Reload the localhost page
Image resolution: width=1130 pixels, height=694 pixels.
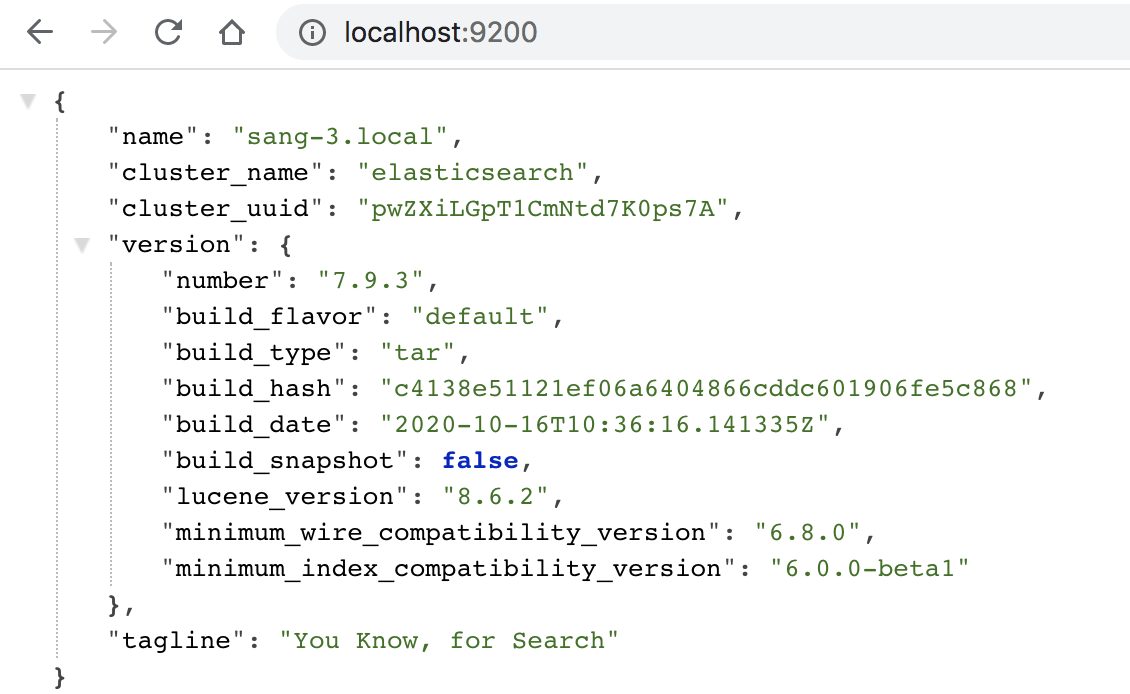pyautogui.click(x=168, y=32)
